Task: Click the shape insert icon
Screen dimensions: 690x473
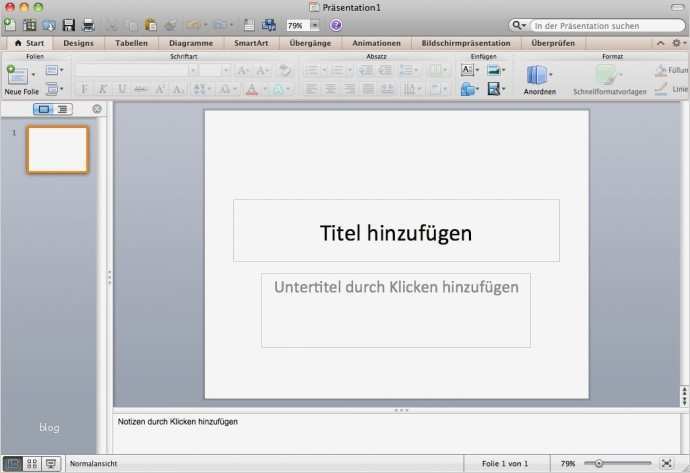Action: click(467, 89)
